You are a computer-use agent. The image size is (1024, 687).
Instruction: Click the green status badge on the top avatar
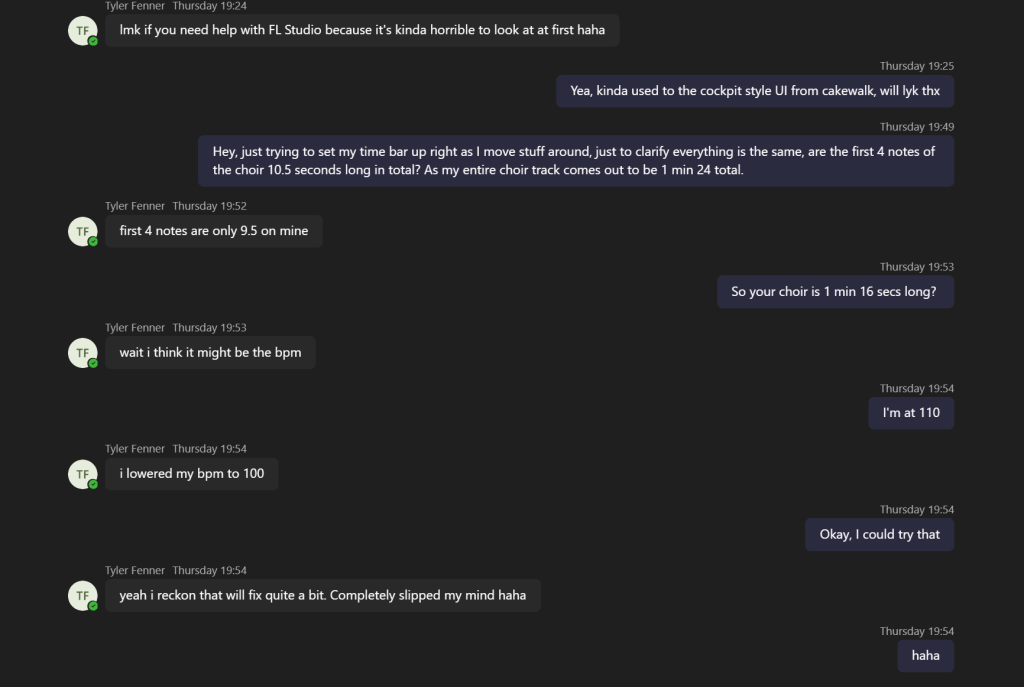93,41
